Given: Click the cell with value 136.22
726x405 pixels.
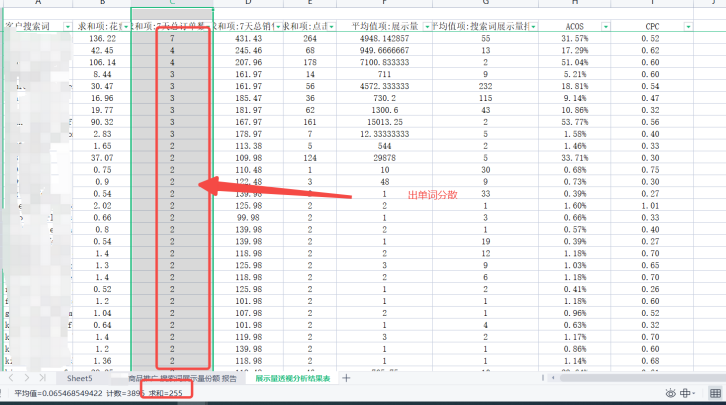Looking at the screenshot, I should pos(102,37).
